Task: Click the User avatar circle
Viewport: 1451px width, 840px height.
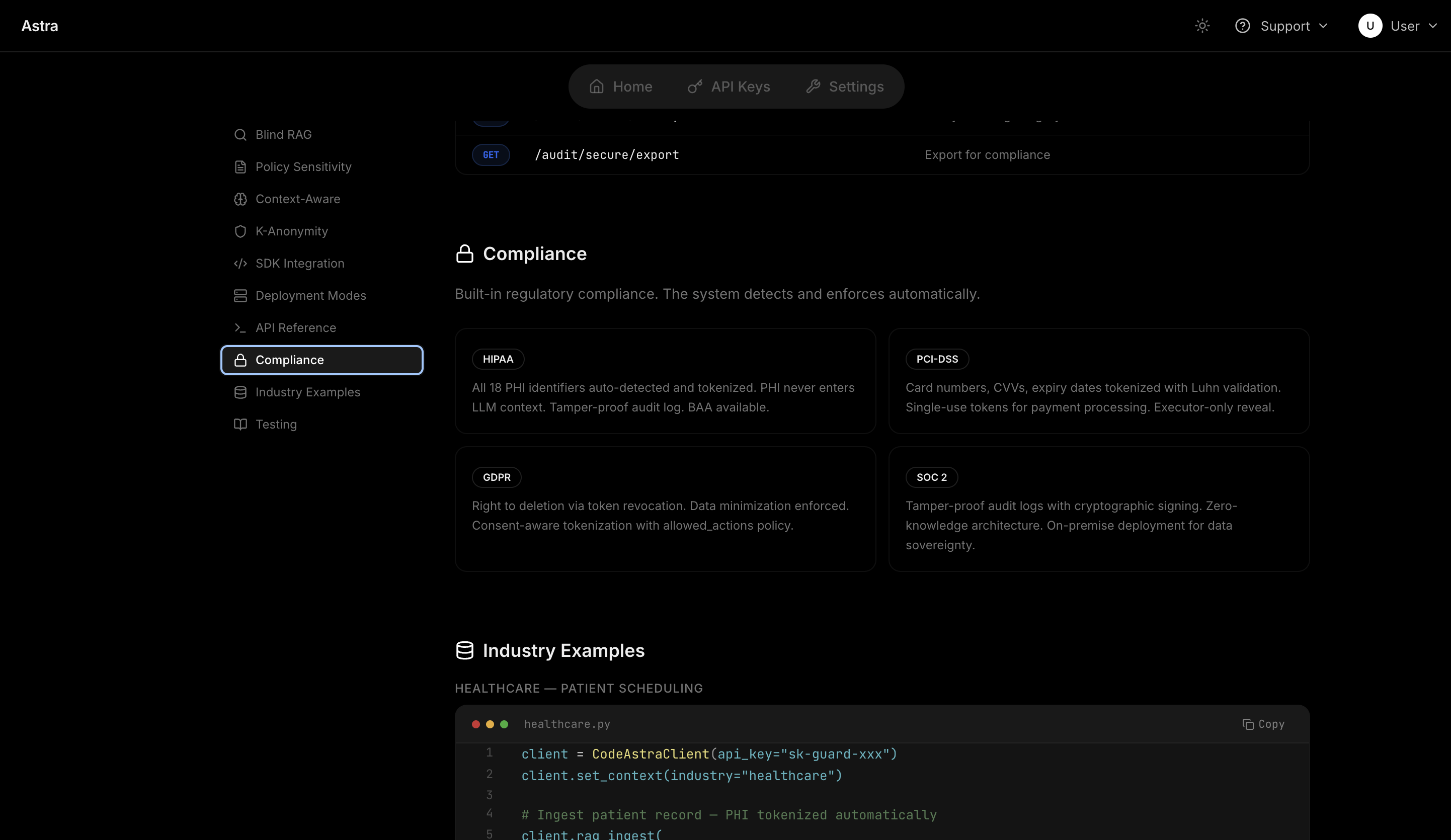Action: click(1370, 26)
